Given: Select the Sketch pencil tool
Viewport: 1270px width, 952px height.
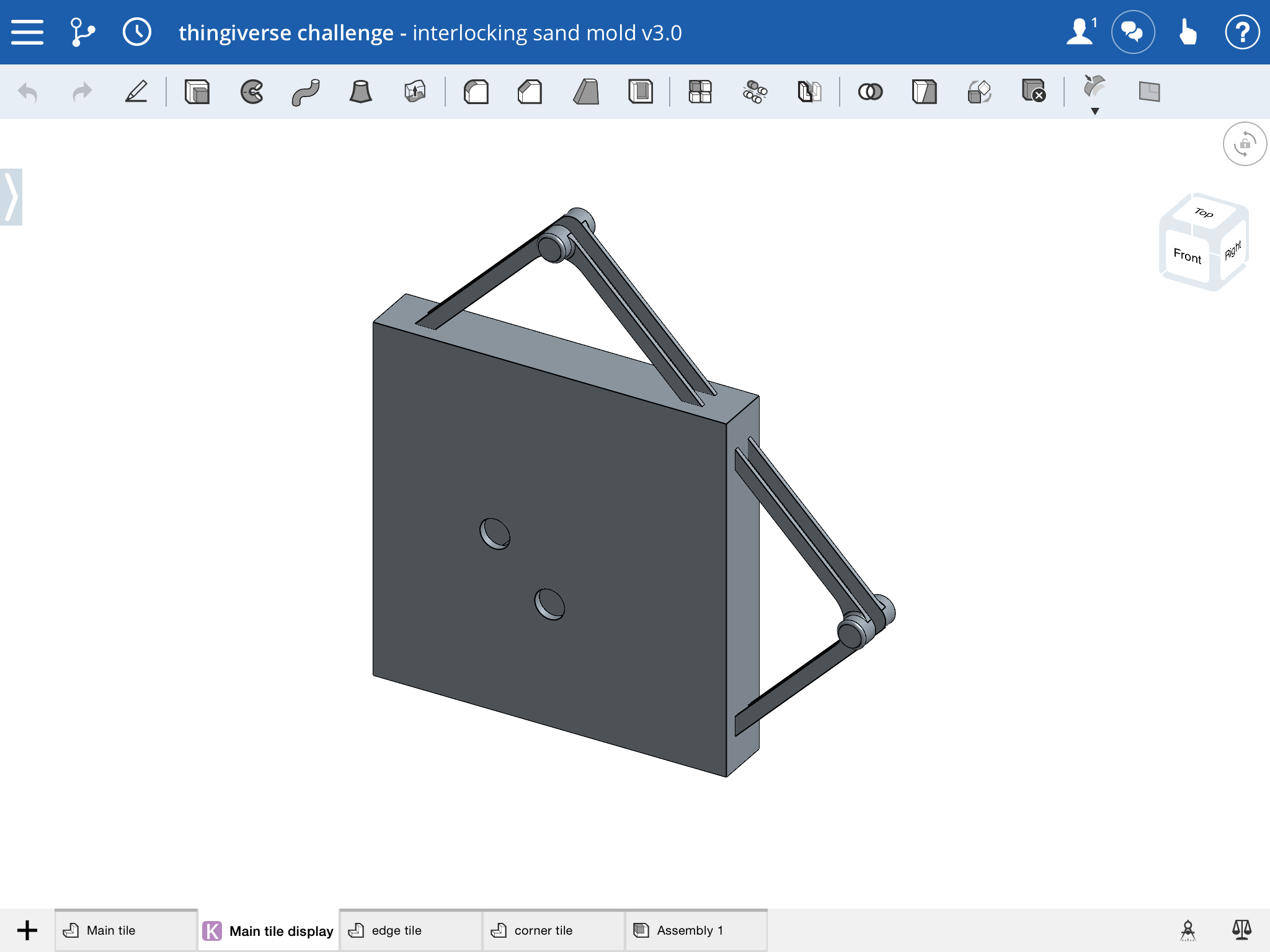Looking at the screenshot, I should tap(136, 92).
